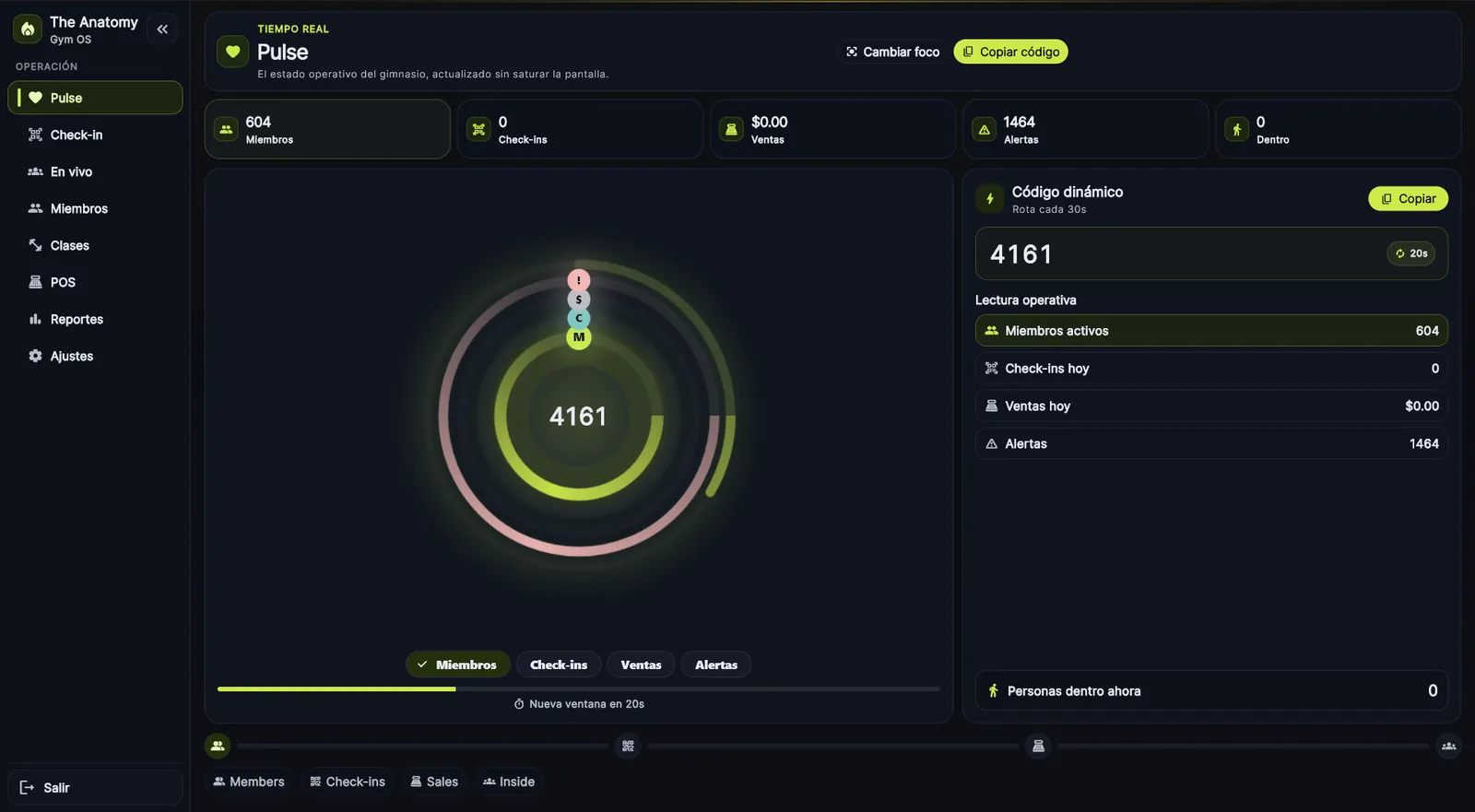The height and width of the screenshot is (812, 1475).
Task: Switch to the Inside tab
Action: pos(509,782)
